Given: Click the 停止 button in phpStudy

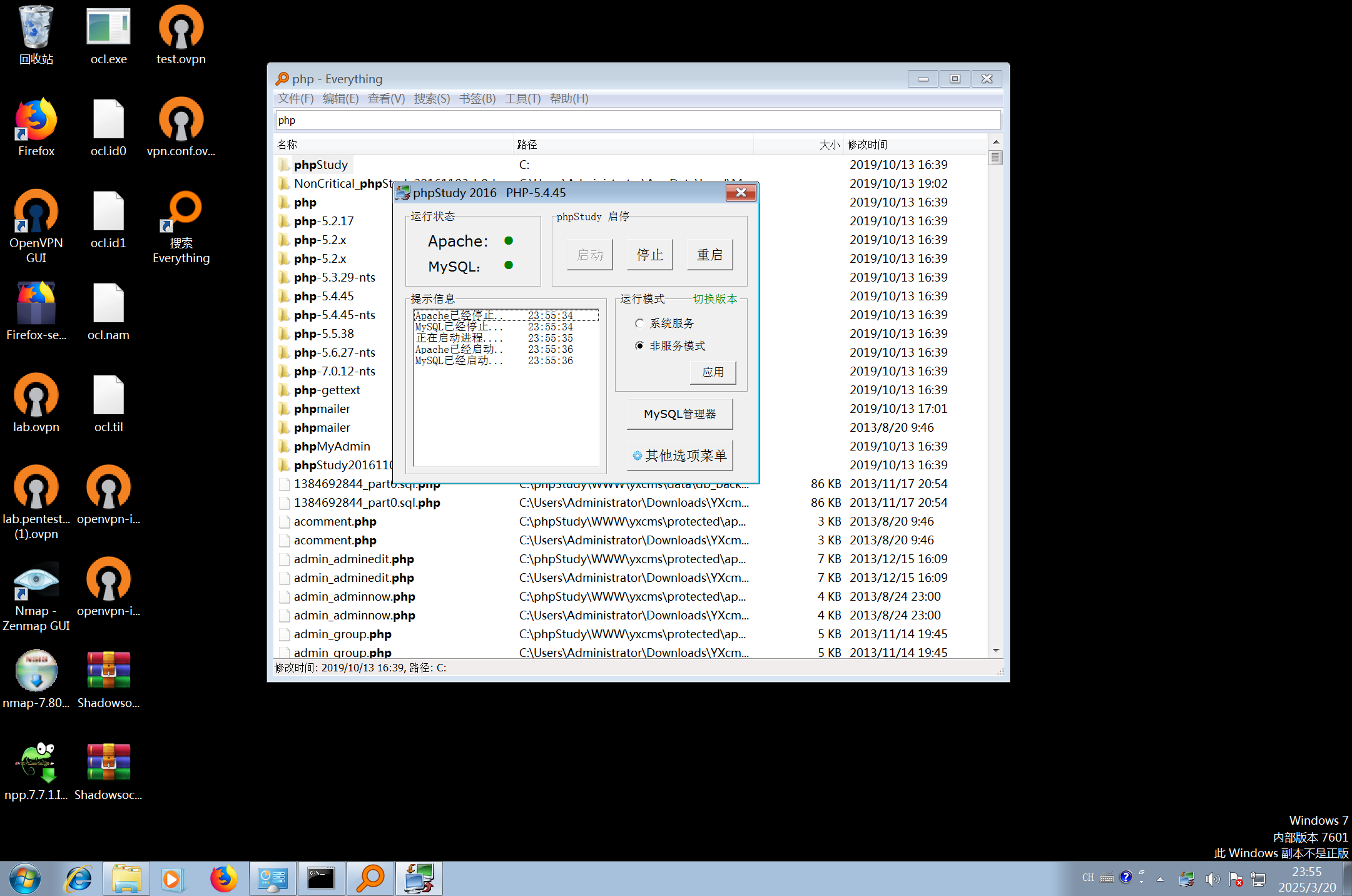Looking at the screenshot, I should tap(650, 255).
